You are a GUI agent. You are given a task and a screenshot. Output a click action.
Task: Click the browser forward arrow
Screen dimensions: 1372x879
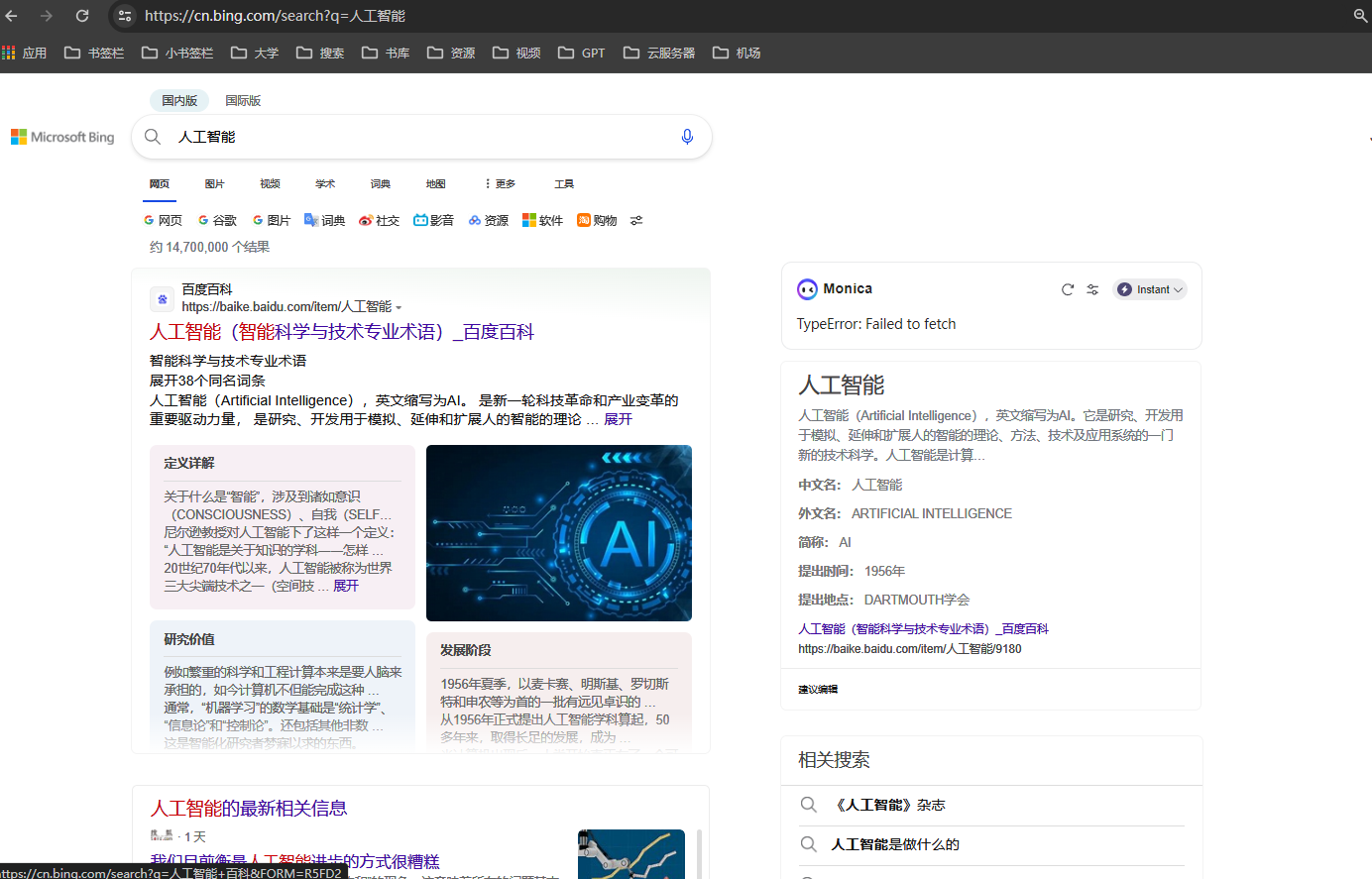(x=47, y=16)
